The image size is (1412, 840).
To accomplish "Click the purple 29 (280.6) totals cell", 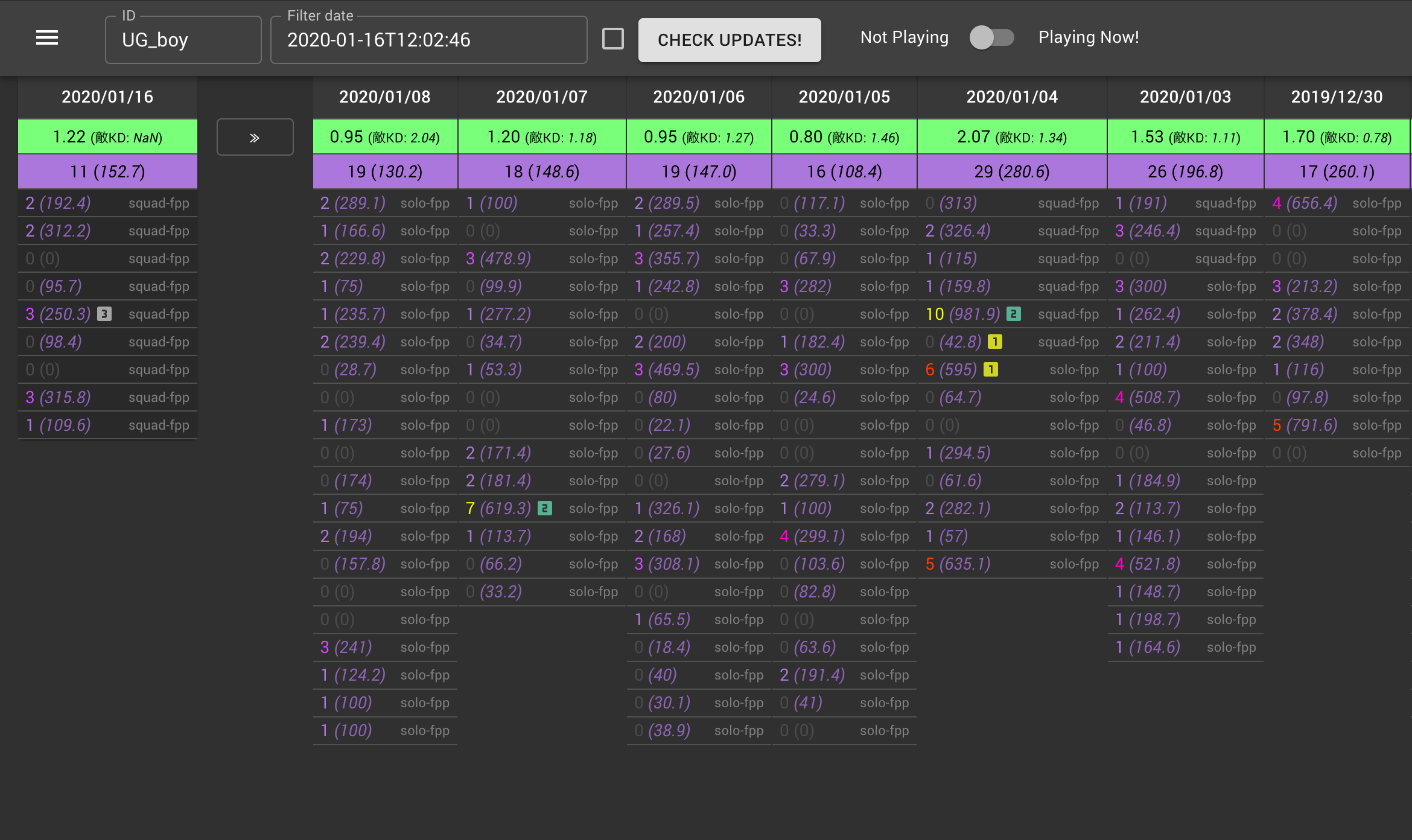I will pyautogui.click(x=1012, y=172).
